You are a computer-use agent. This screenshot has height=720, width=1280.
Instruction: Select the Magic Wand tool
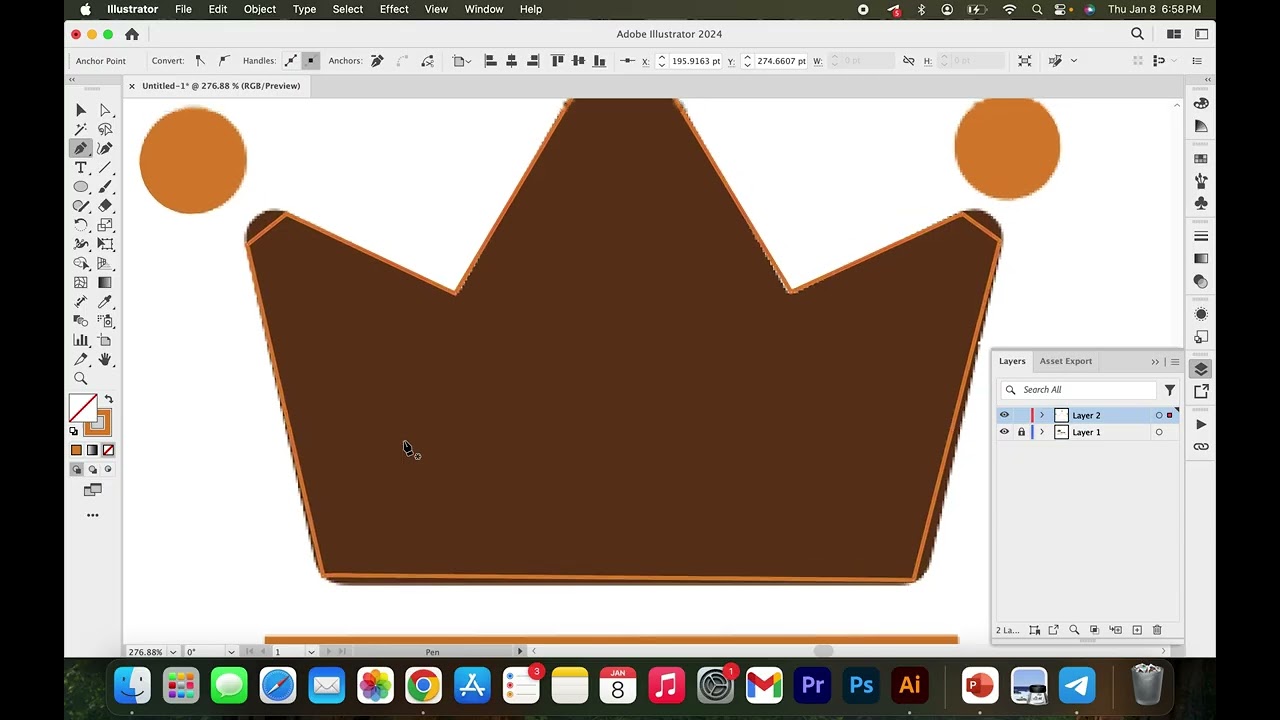(81, 129)
